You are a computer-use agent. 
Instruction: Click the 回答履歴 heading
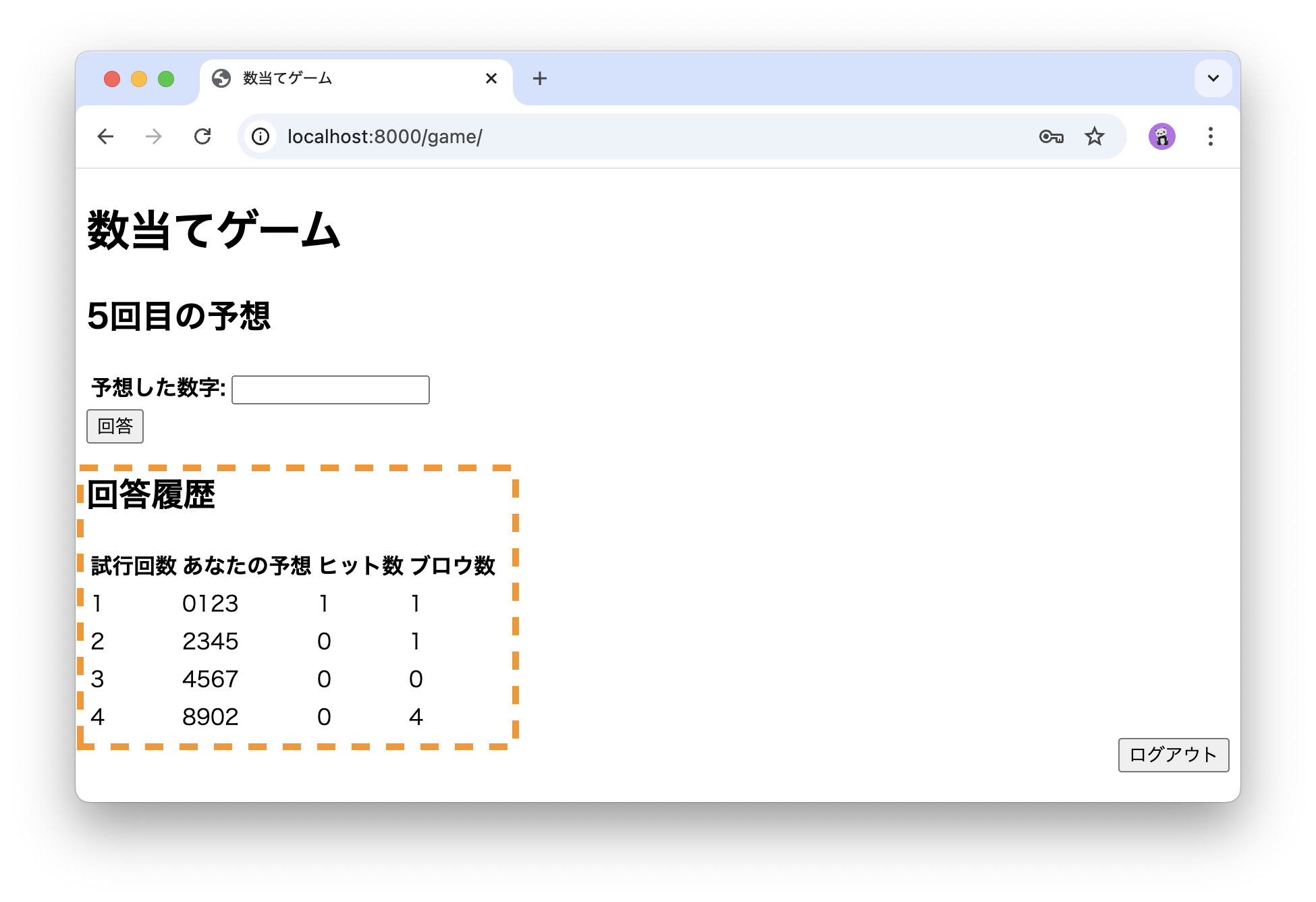coord(151,494)
